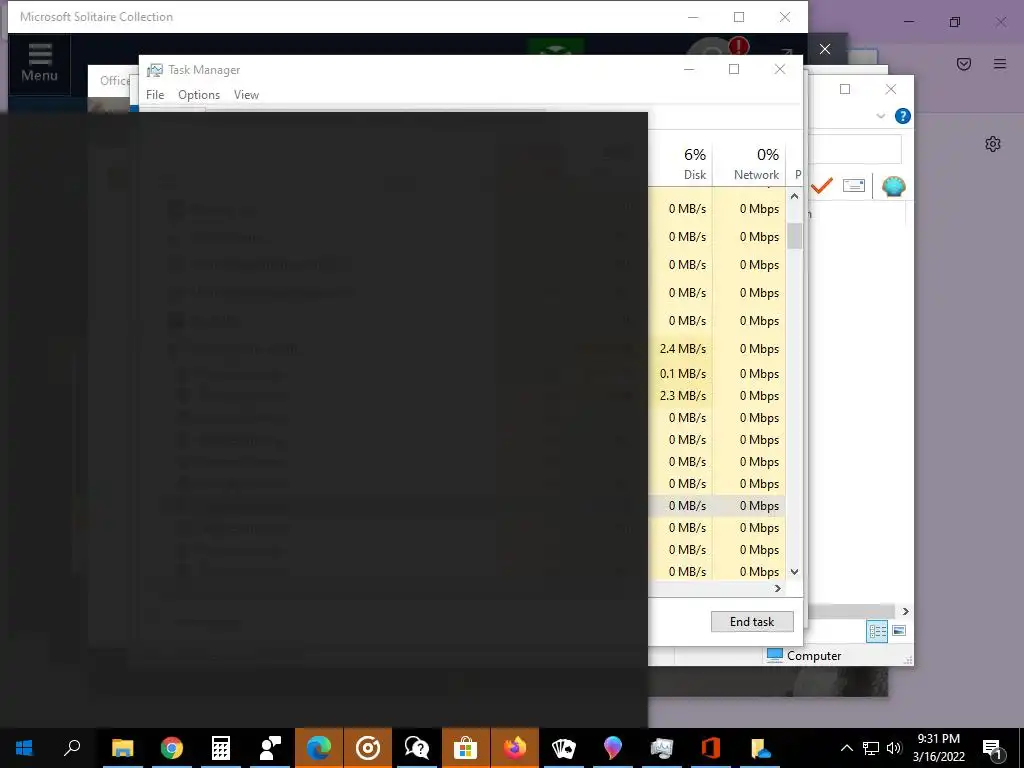The height and width of the screenshot is (768, 1024).
Task: Switch File Explorer to details view
Action: 877,631
